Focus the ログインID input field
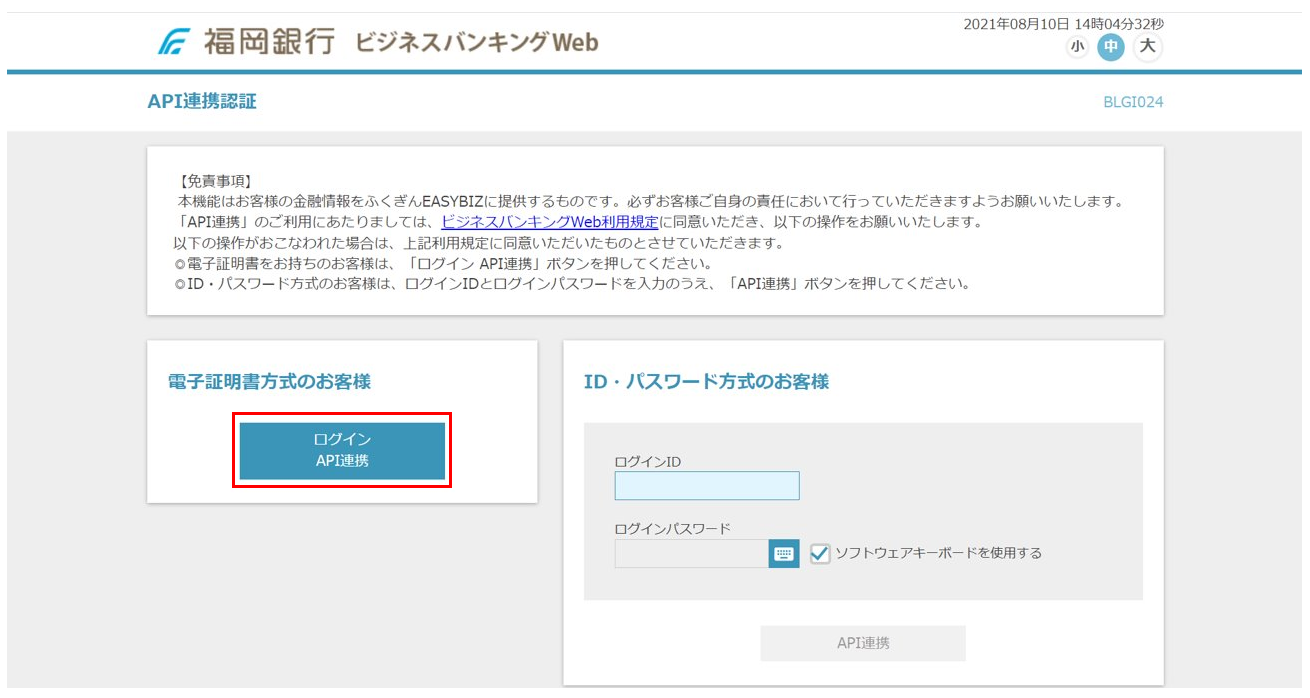The height and width of the screenshot is (698, 1310). 707,486
